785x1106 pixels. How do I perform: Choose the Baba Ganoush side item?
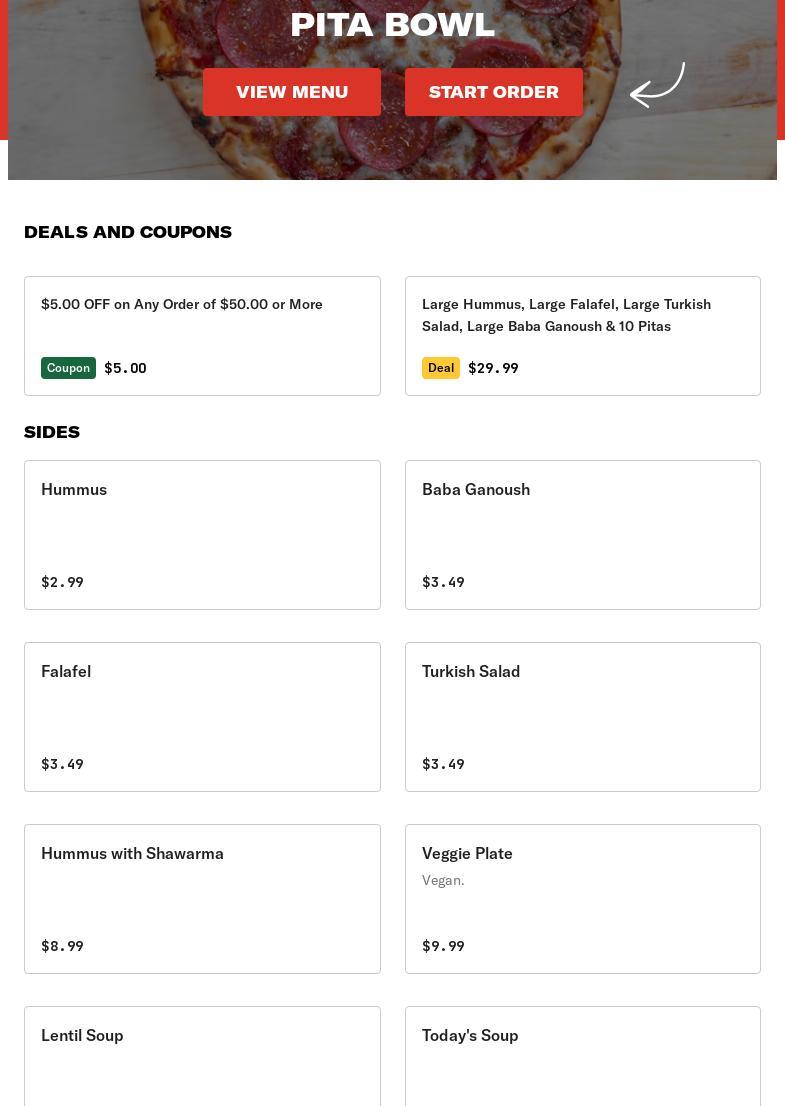point(582,534)
